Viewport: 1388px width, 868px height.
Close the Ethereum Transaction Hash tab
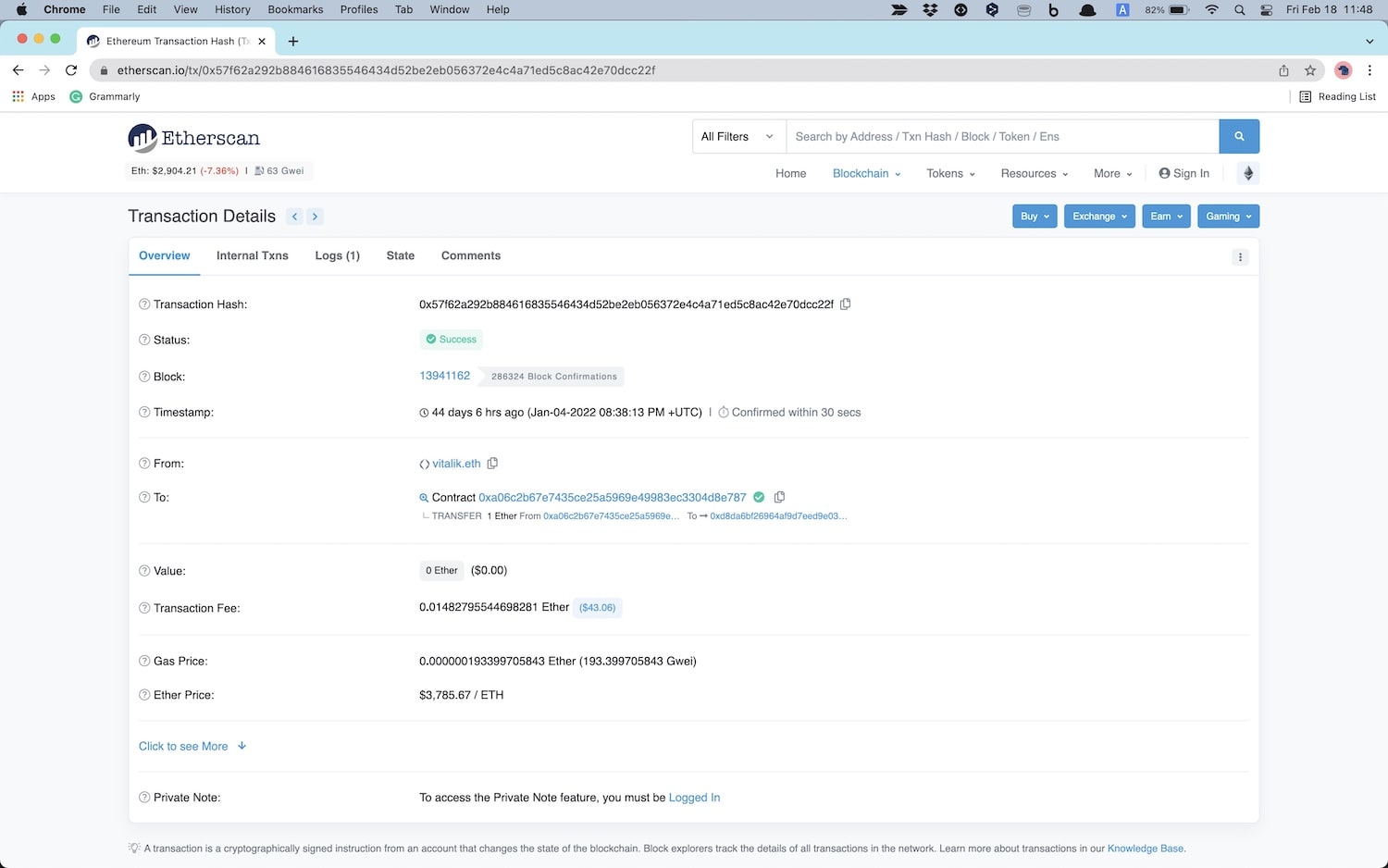(262, 41)
